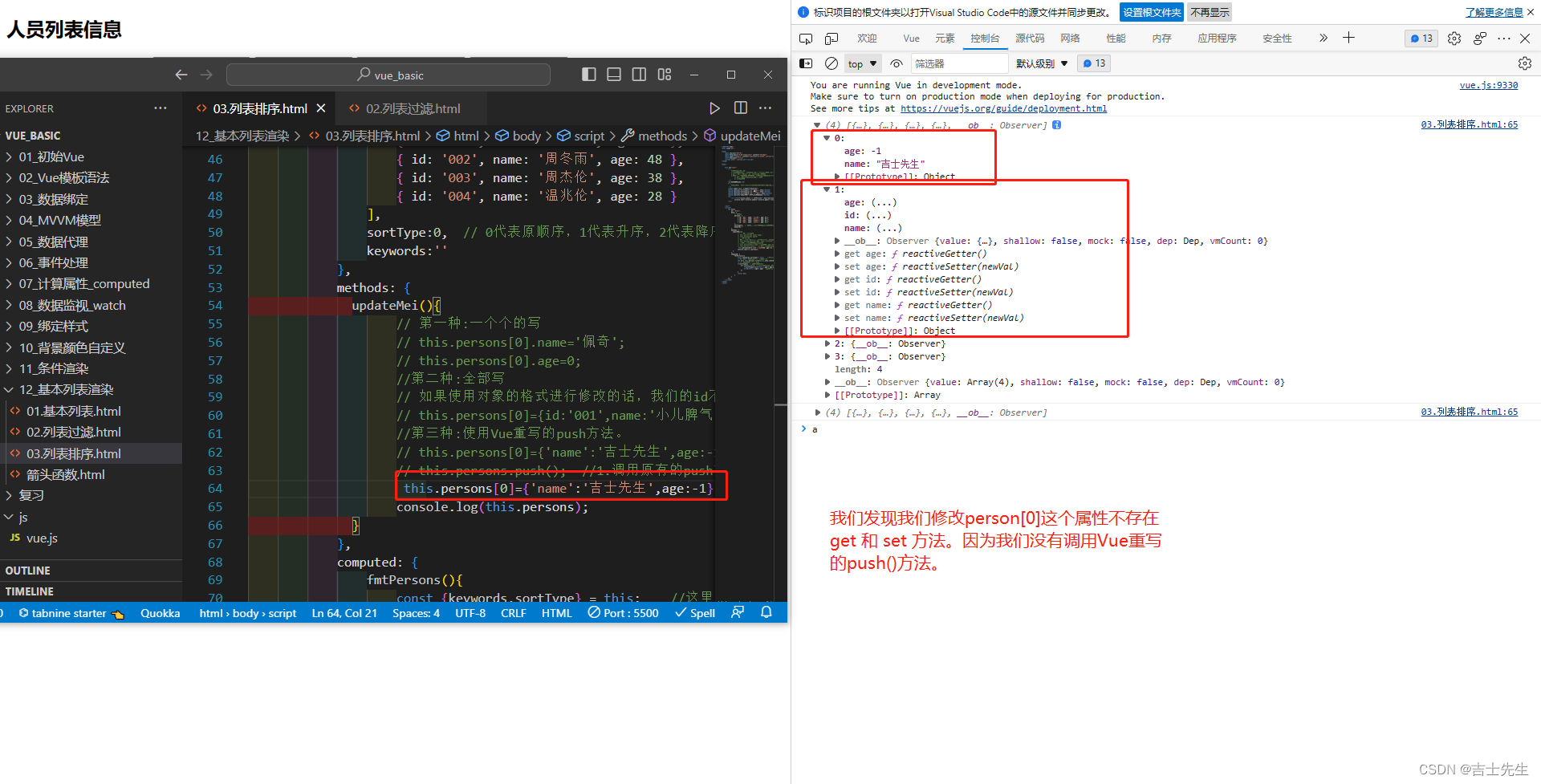Switch to the Performance (性能) tab

[1116, 39]
